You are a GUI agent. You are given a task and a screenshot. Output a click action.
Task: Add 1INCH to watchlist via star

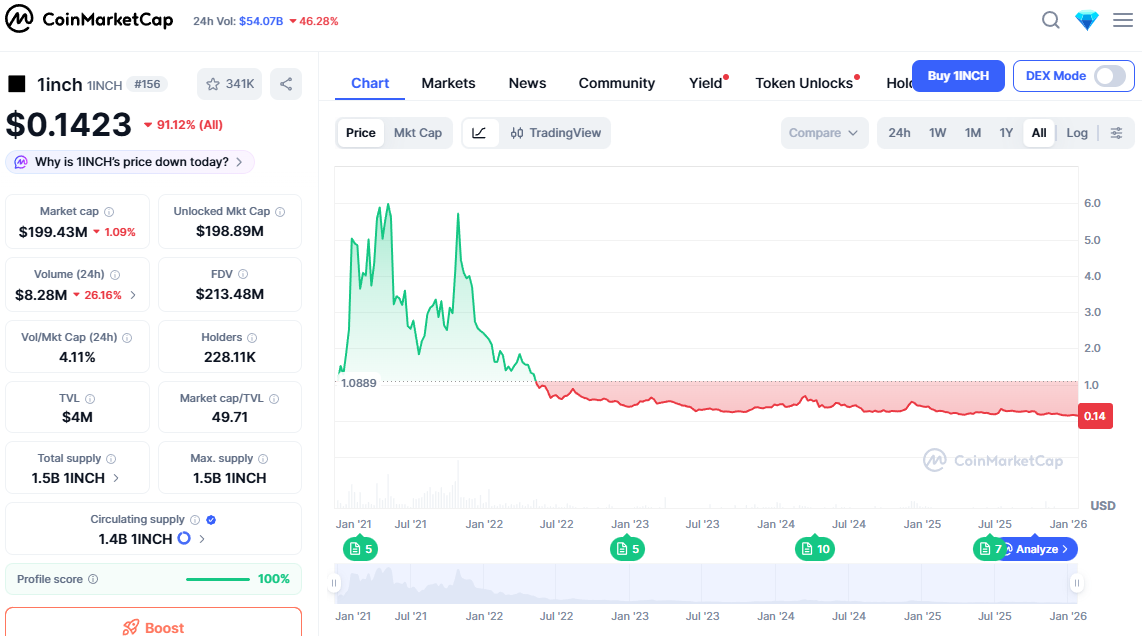[x=230, y=84]
